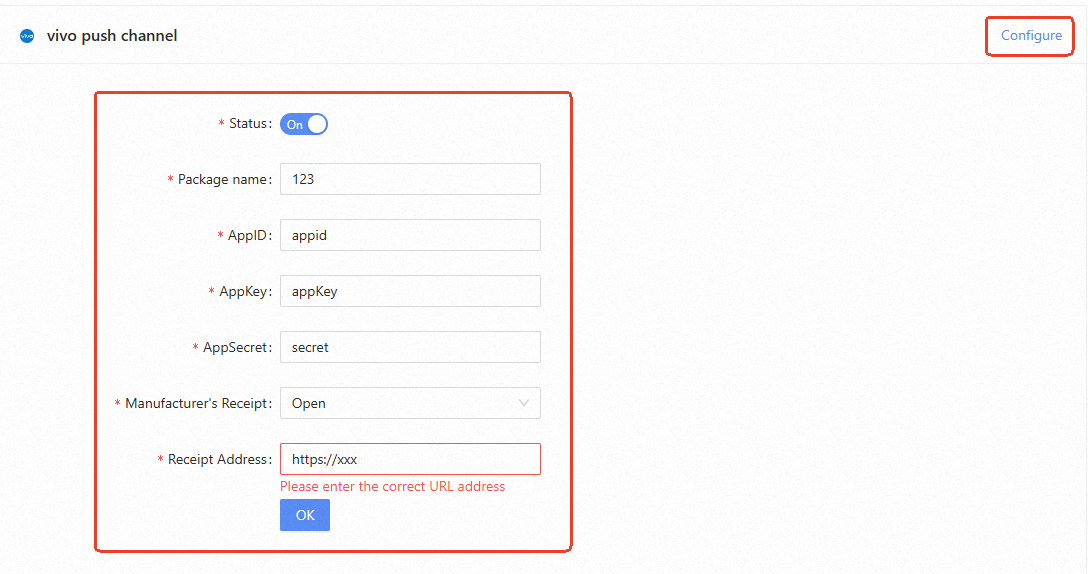Focus the Package name input field
Image resolution: width=1088 pixels, height=574 pixels.
410,179
